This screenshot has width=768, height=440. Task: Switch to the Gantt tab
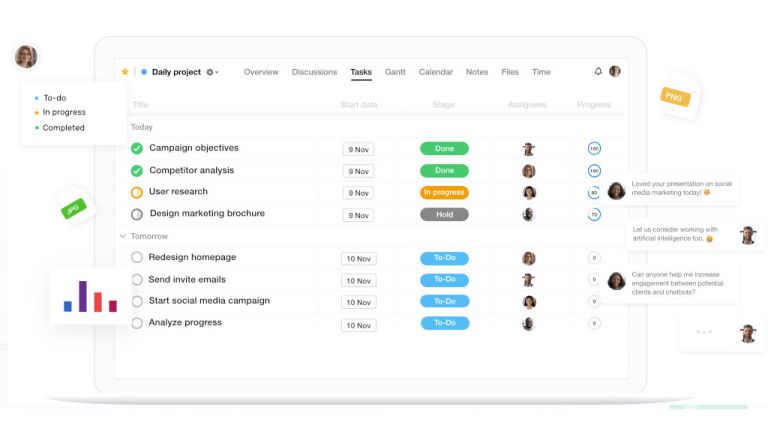coord(395,72)
